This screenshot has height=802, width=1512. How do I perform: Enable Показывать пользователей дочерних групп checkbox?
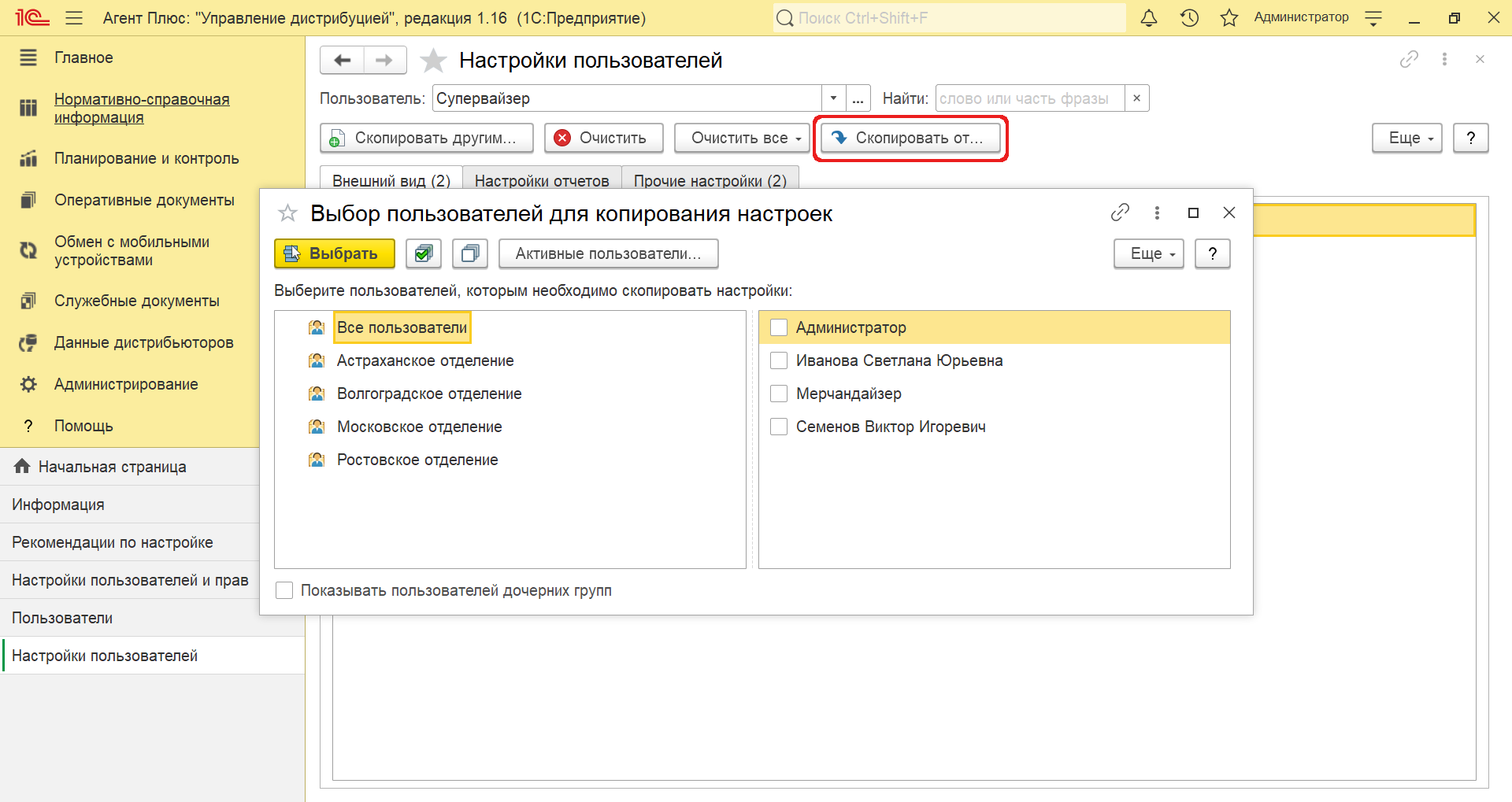(284, 590)
